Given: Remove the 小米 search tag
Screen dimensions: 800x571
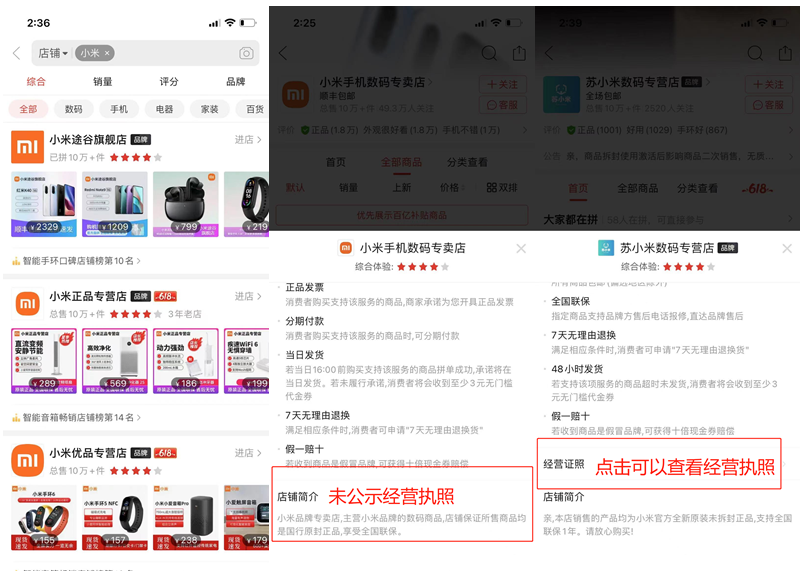Looking at the screenshot, I should 107,53.
